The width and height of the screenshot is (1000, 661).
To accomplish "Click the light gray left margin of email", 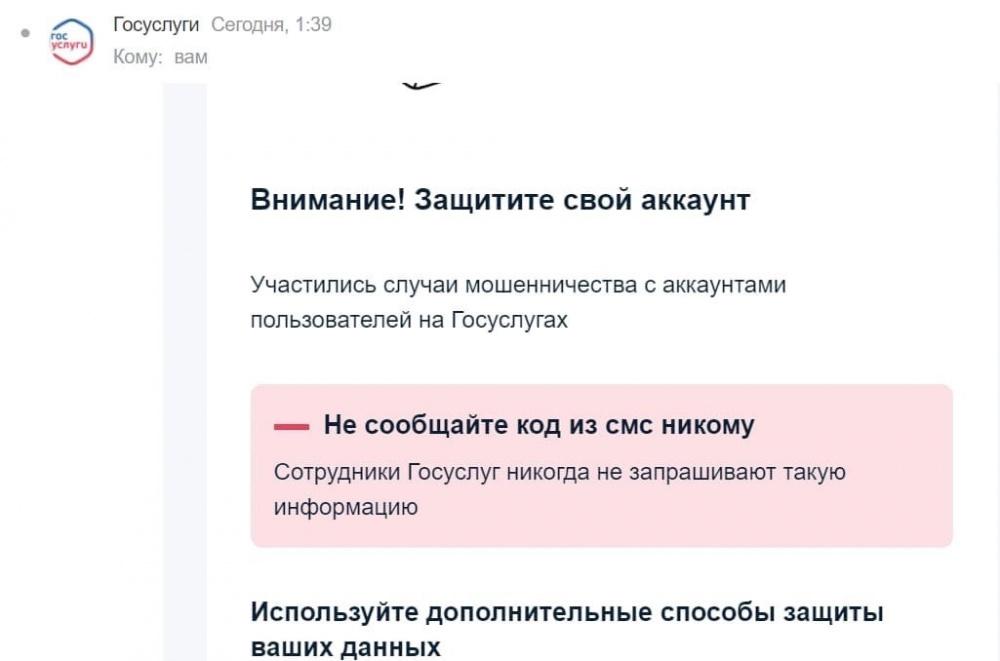I will [x=185, y=400].
